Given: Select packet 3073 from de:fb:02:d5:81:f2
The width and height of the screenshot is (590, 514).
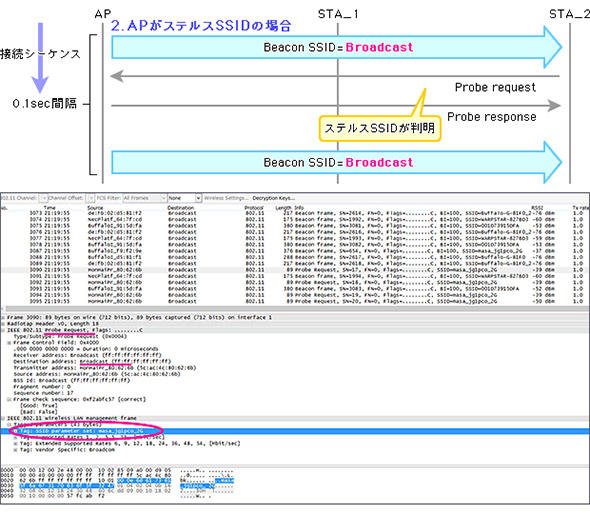Looking at the screenshot, I should pos(295,213).
